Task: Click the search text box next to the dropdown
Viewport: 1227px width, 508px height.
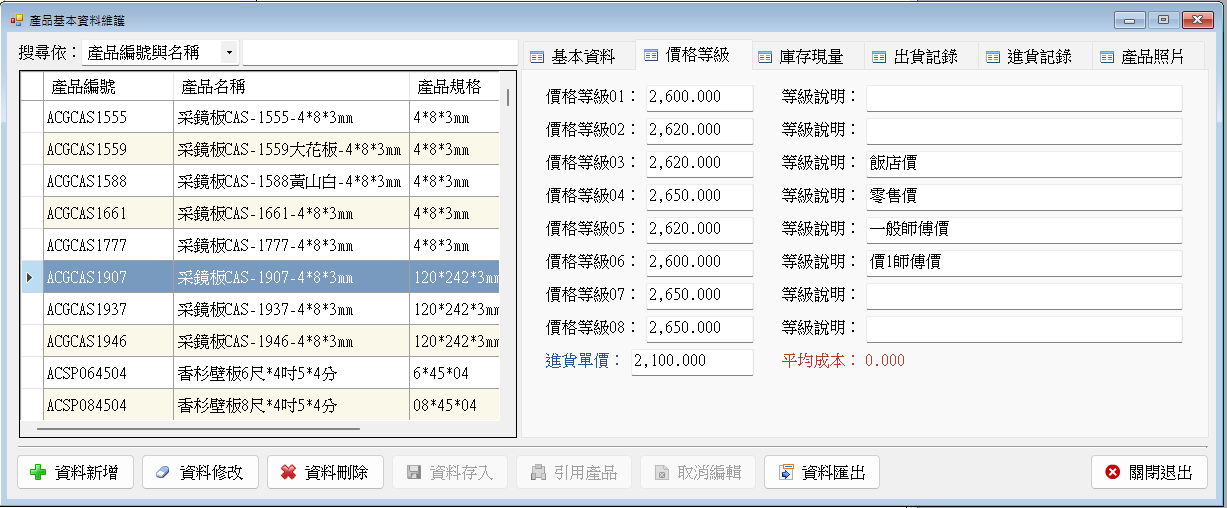Action: [379, 52]
